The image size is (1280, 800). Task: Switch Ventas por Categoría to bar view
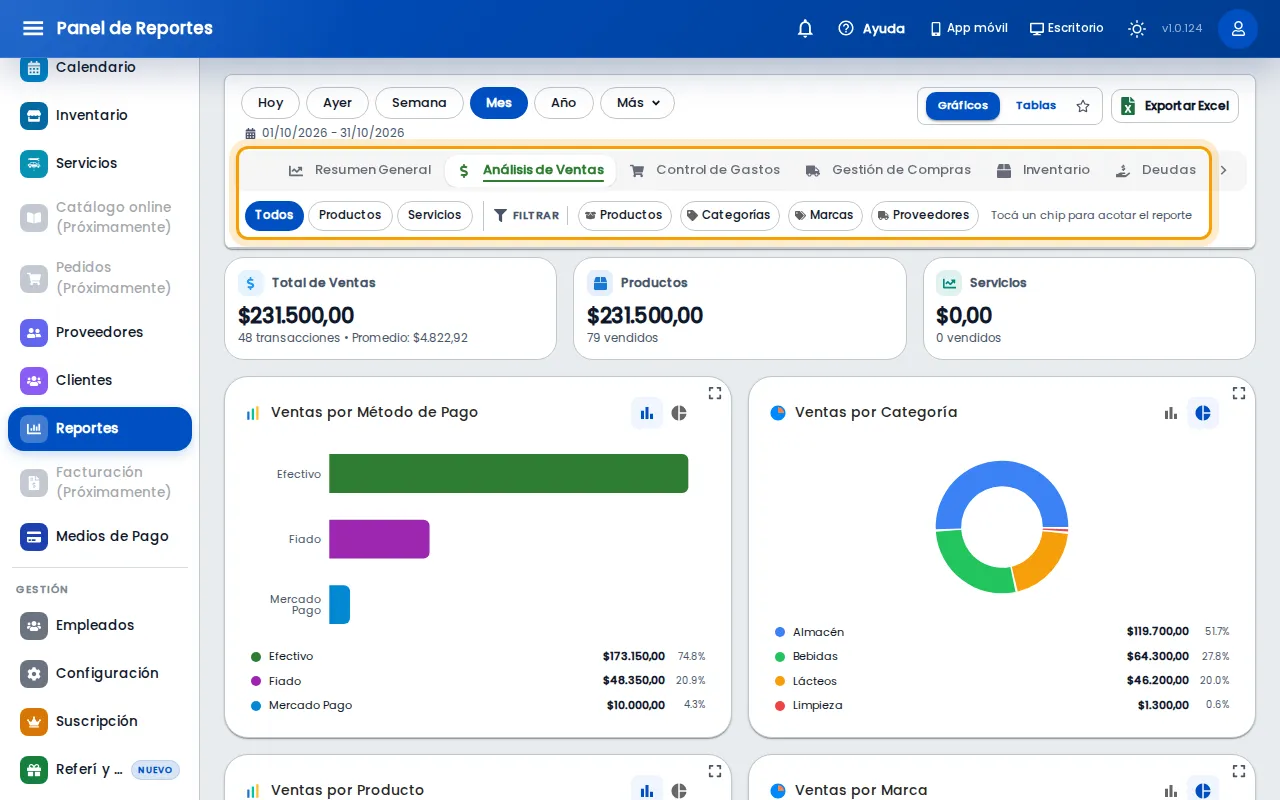[1171, 413]
